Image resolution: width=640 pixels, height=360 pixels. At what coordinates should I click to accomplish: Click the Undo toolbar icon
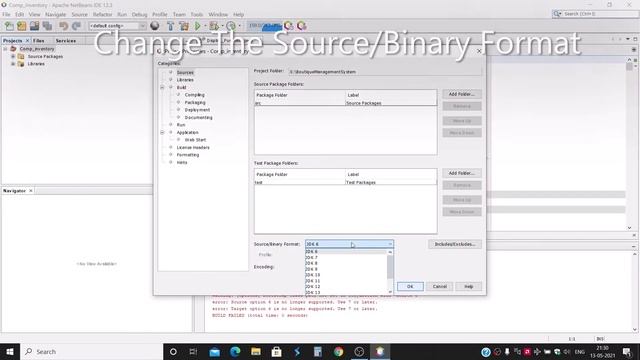[x=63, y=26]
